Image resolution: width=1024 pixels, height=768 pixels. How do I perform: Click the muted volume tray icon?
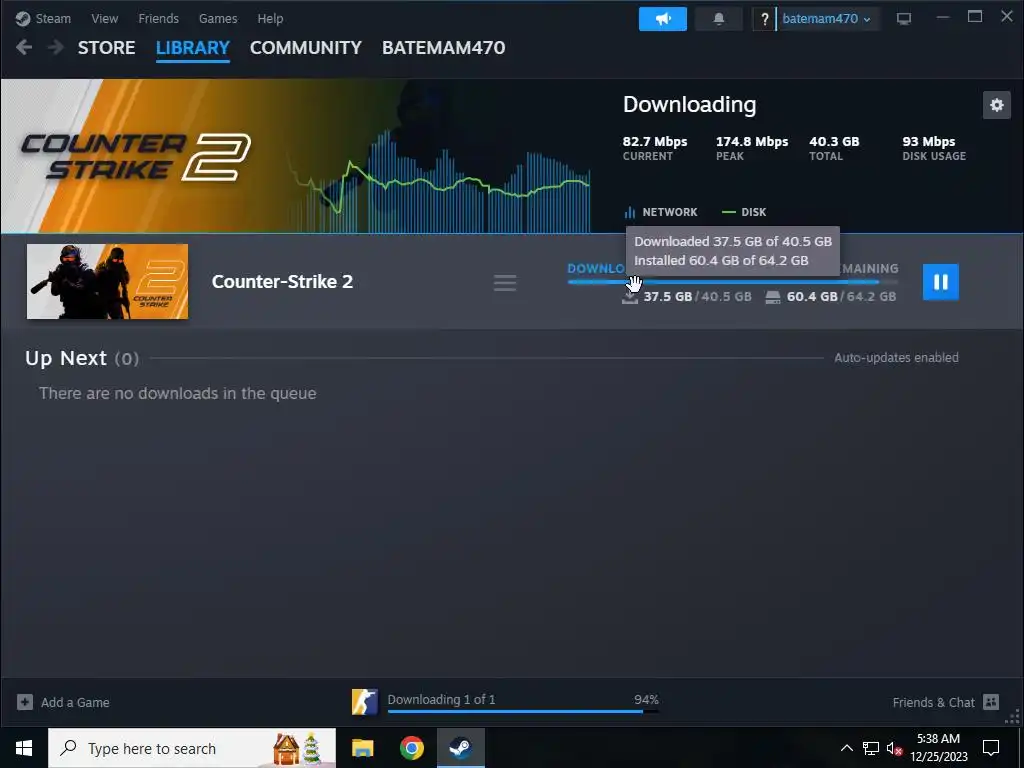[x=894, y=748]
